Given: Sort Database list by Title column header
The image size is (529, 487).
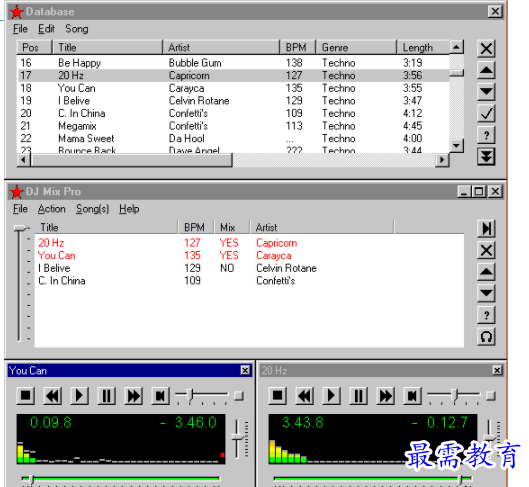Looking at the screenshot, I should pos(107,48).
